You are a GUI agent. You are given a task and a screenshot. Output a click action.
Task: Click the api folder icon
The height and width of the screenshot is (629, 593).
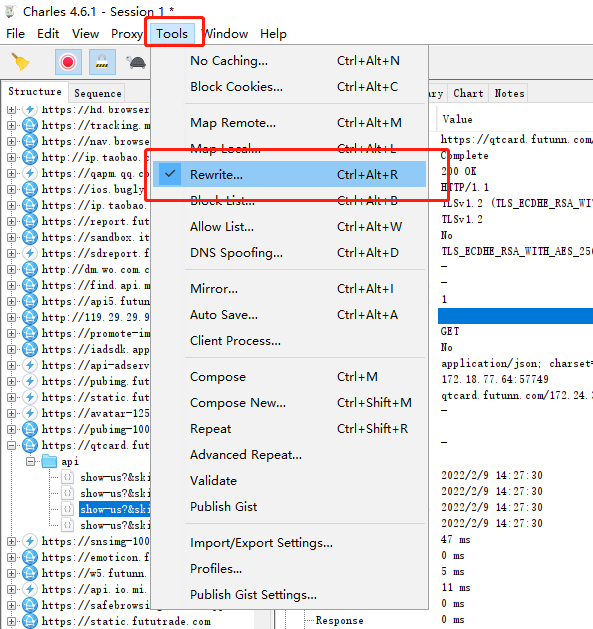tap(49, 461)
